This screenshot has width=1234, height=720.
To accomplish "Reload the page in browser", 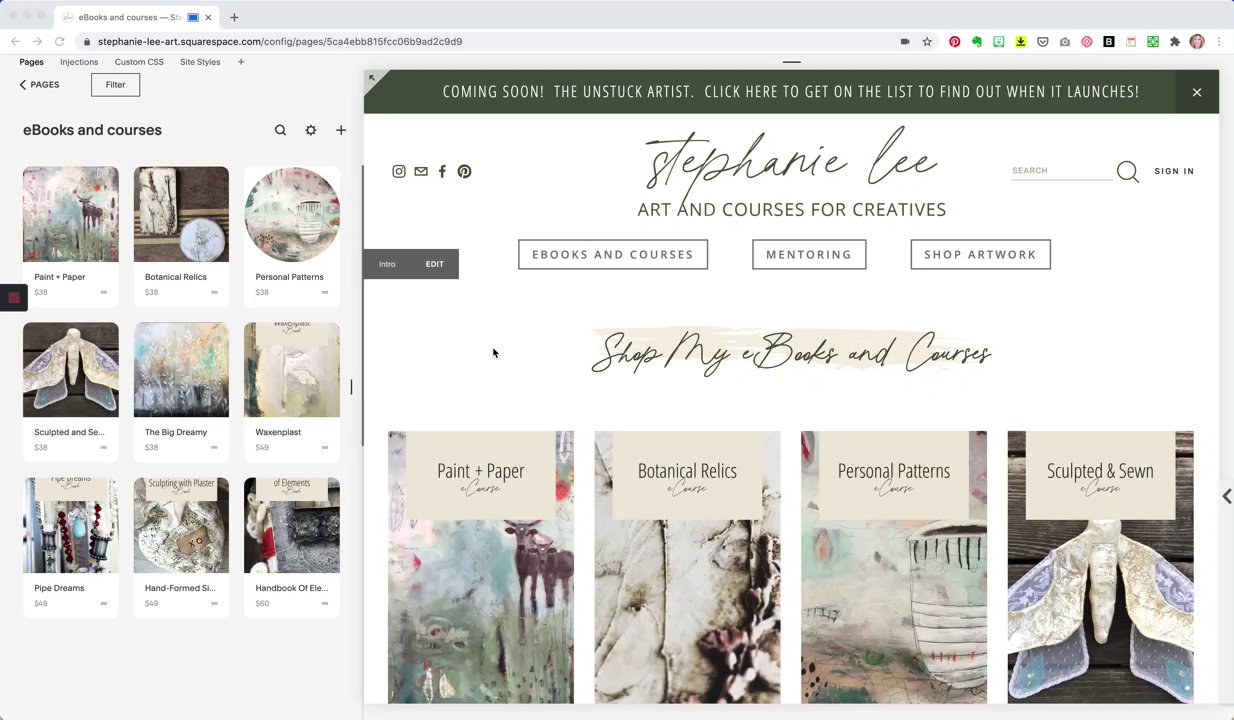I will point(60,42).
